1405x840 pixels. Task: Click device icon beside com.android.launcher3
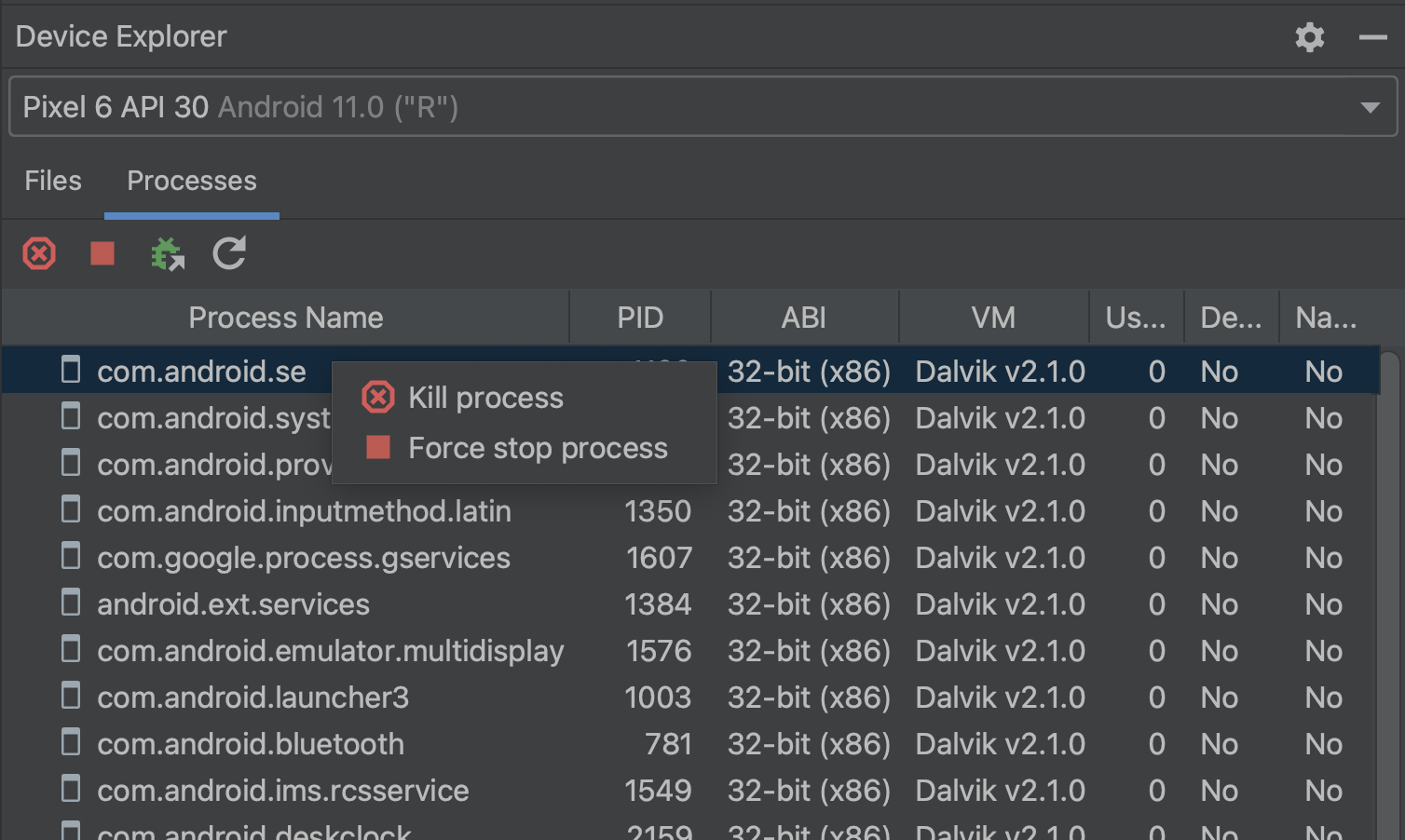(71, 697)
